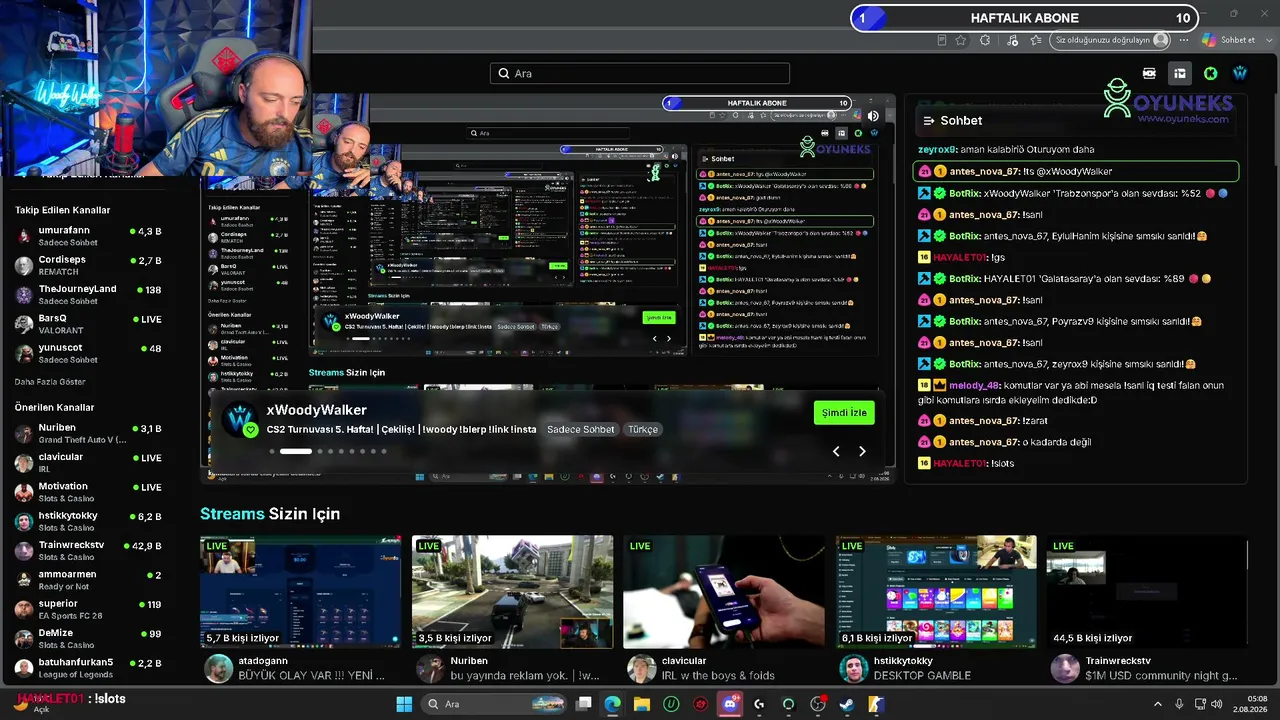Open Microsoft Edge from the taskbar
Image resolution: width=1280 pixels, height=720 pixels.
coord(613,704)
